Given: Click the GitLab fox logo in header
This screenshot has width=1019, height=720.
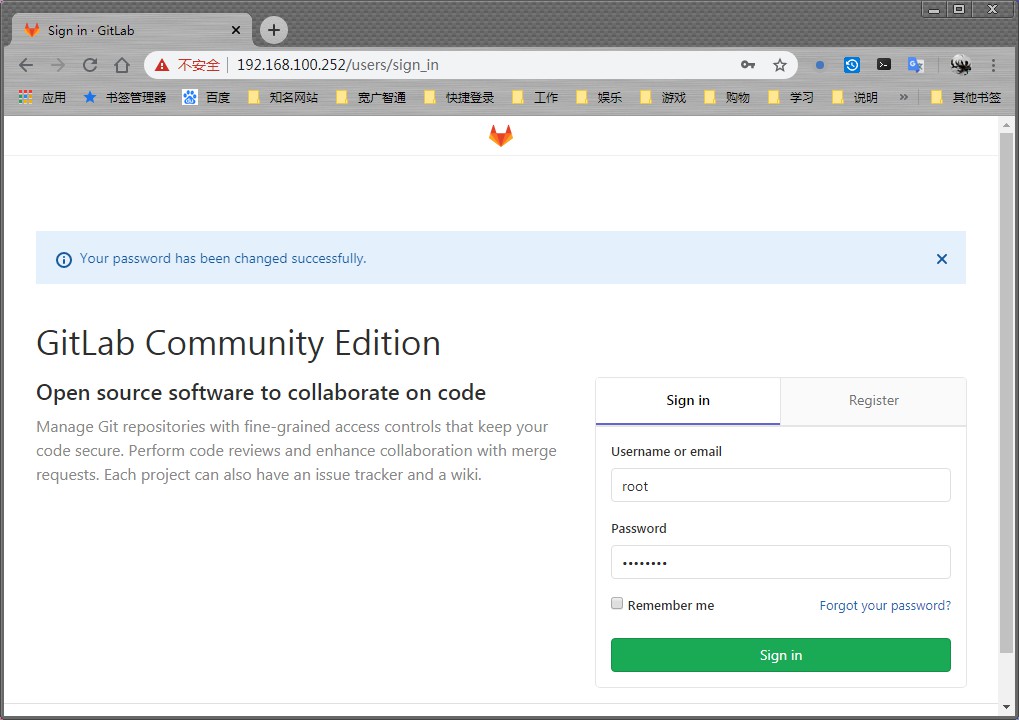Looking at the screenshot, I should [500, 135].
